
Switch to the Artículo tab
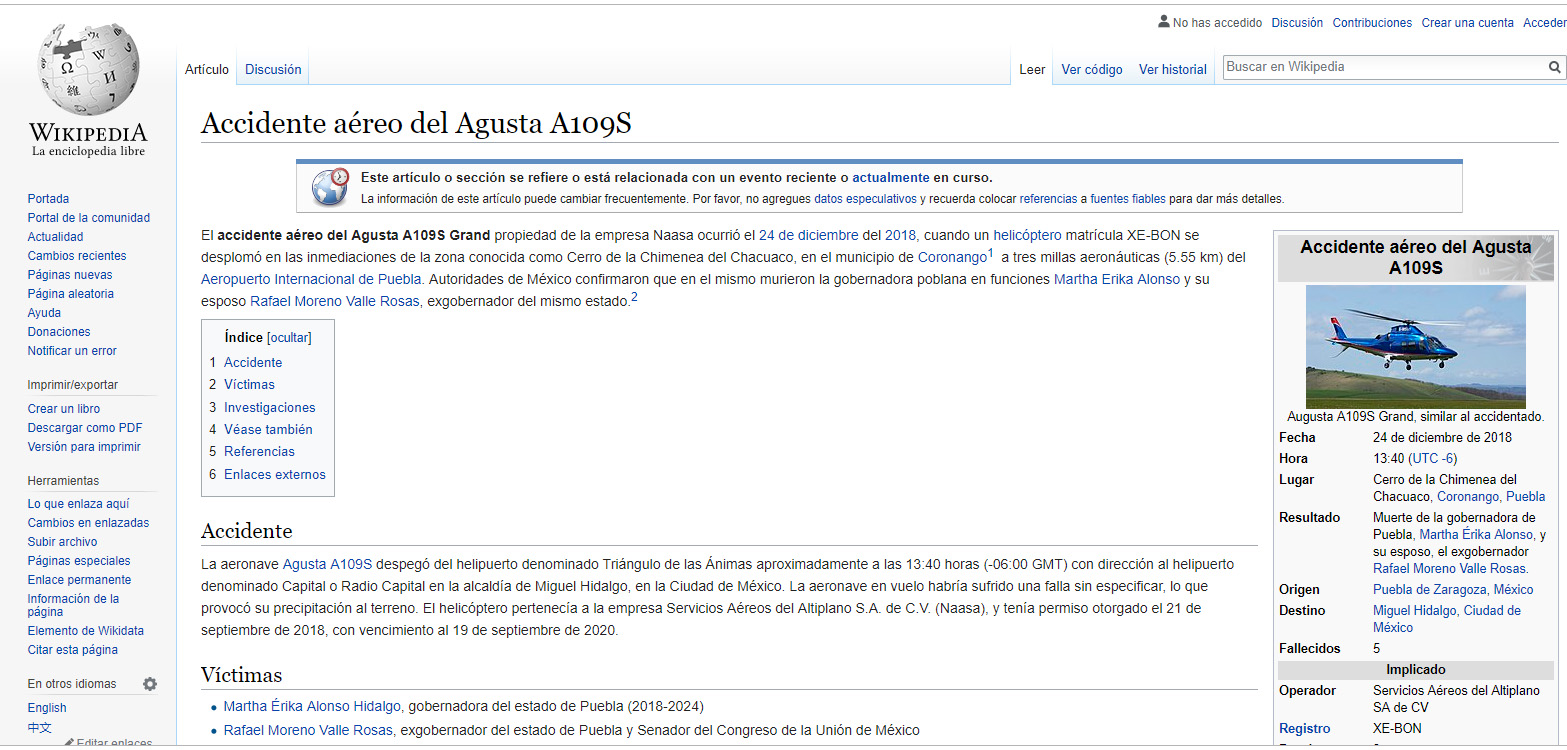[207, 69]
